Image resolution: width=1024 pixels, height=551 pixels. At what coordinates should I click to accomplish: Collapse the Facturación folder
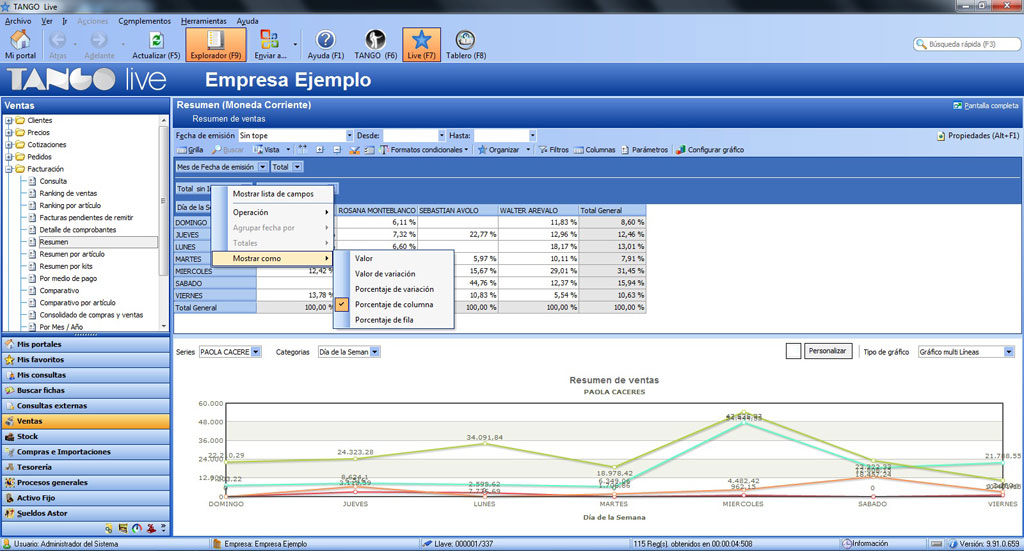[x=9, y=169]
